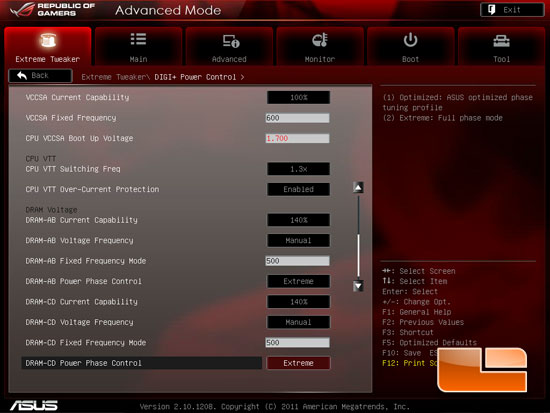
Task: Click the scrollbar thumb
Action: 358,255
